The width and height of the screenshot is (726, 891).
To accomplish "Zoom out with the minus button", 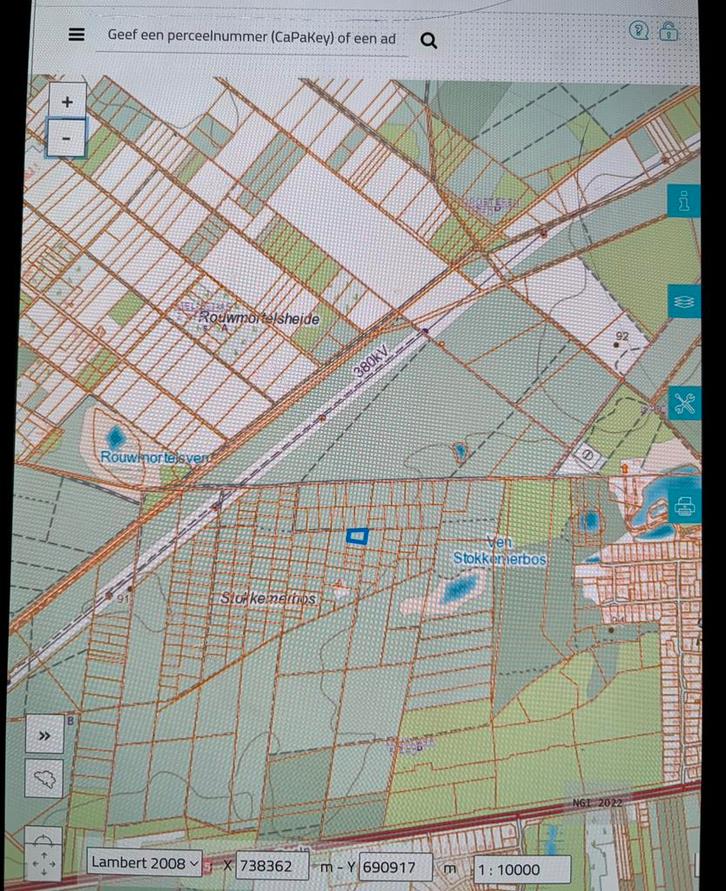I will click(x=67, y=138).
